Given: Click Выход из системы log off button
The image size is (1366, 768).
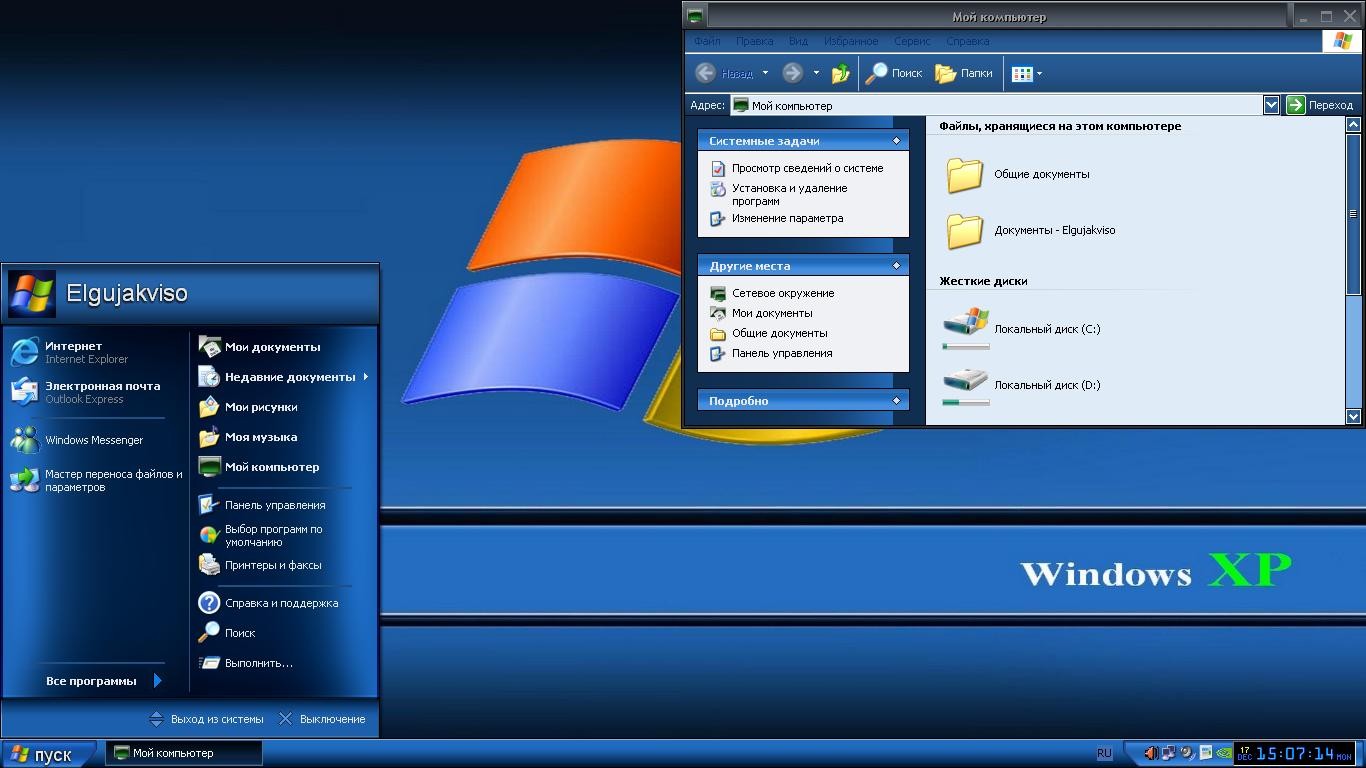Looking at the screenshot, I should (207, 719).
